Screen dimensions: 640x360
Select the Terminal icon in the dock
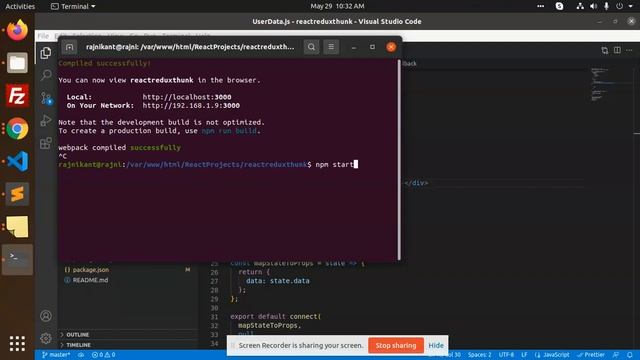17,259
